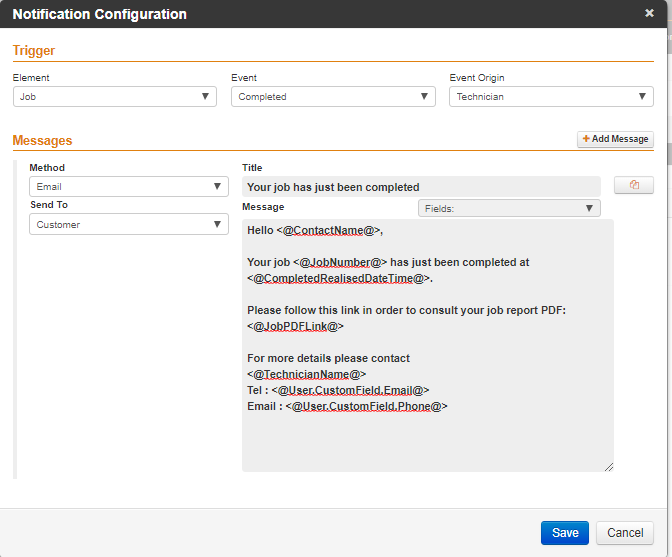Screen dimensions: 672x557
Task: Click the <@ContactName@> placeholder text
Action: (x=328, y=231)
